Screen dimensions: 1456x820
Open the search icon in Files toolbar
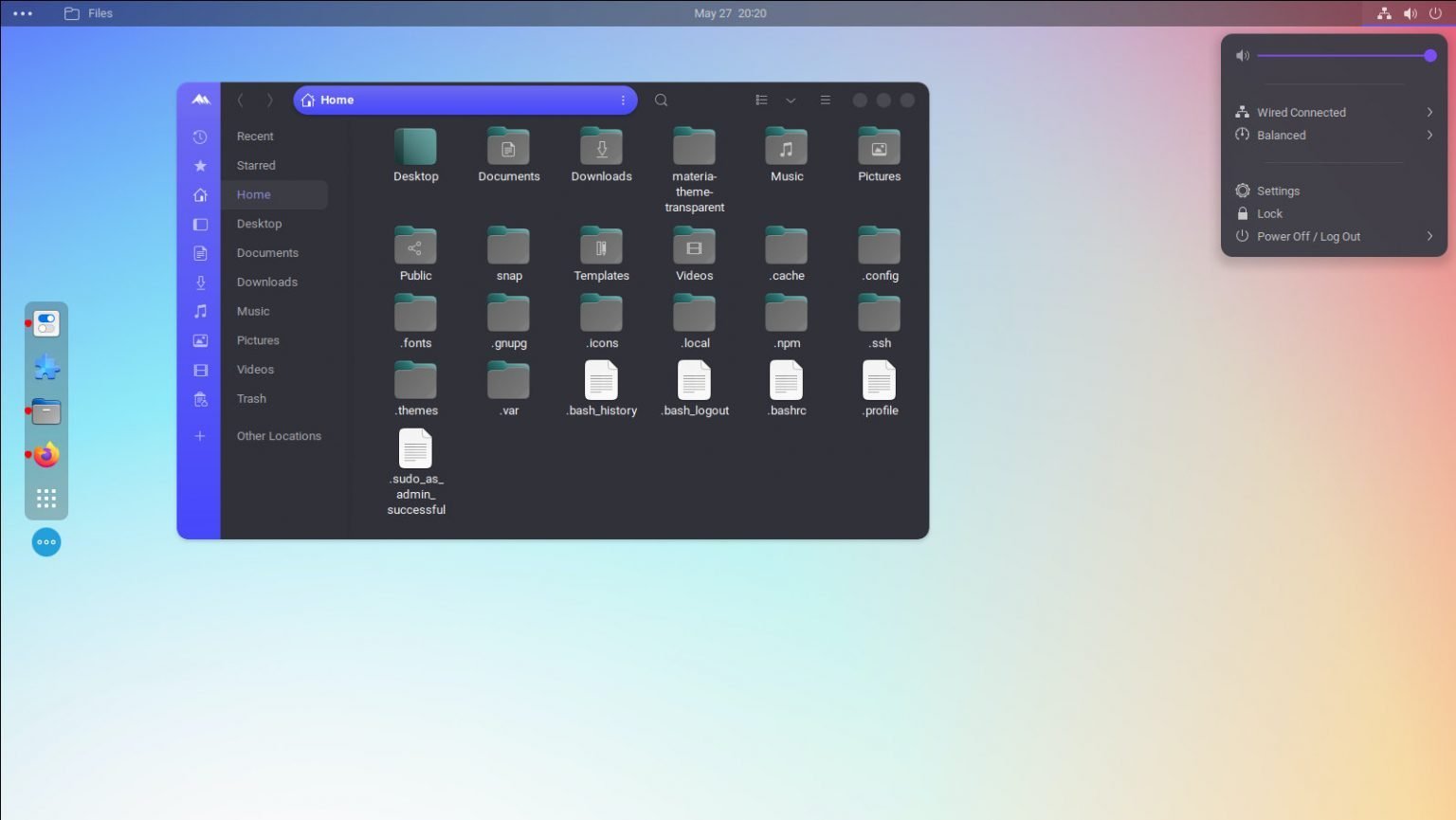[x=661, y=100]
